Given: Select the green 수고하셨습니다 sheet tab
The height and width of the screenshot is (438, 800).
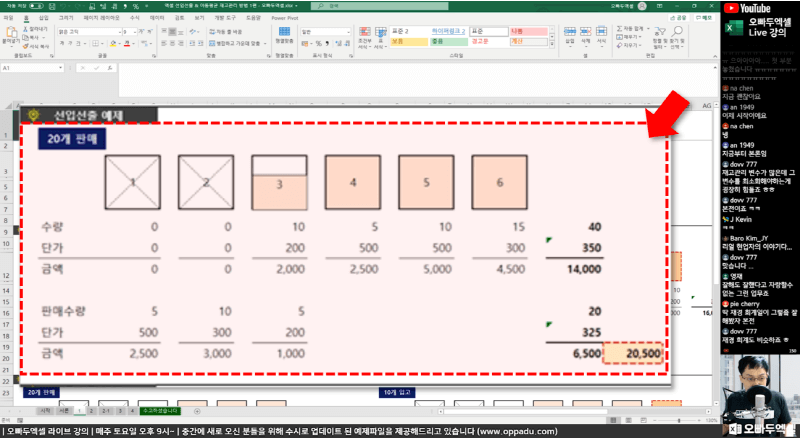Looking at the screenshot, I should [158, 411].
